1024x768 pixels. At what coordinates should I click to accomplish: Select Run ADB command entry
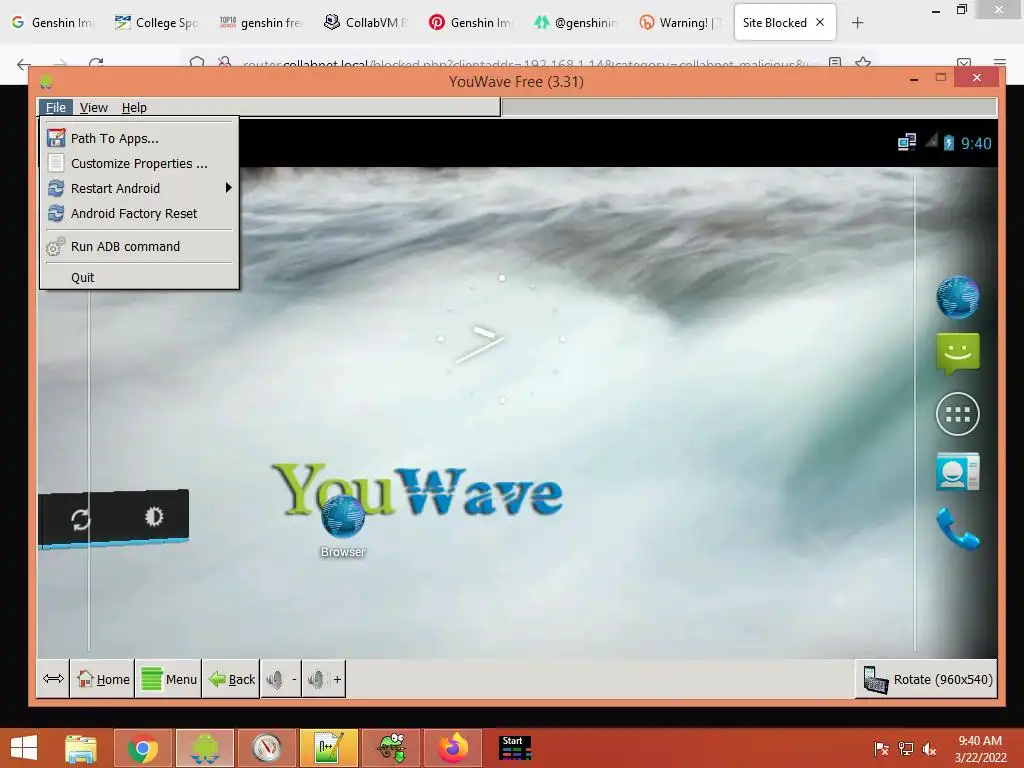click(139, 246)
